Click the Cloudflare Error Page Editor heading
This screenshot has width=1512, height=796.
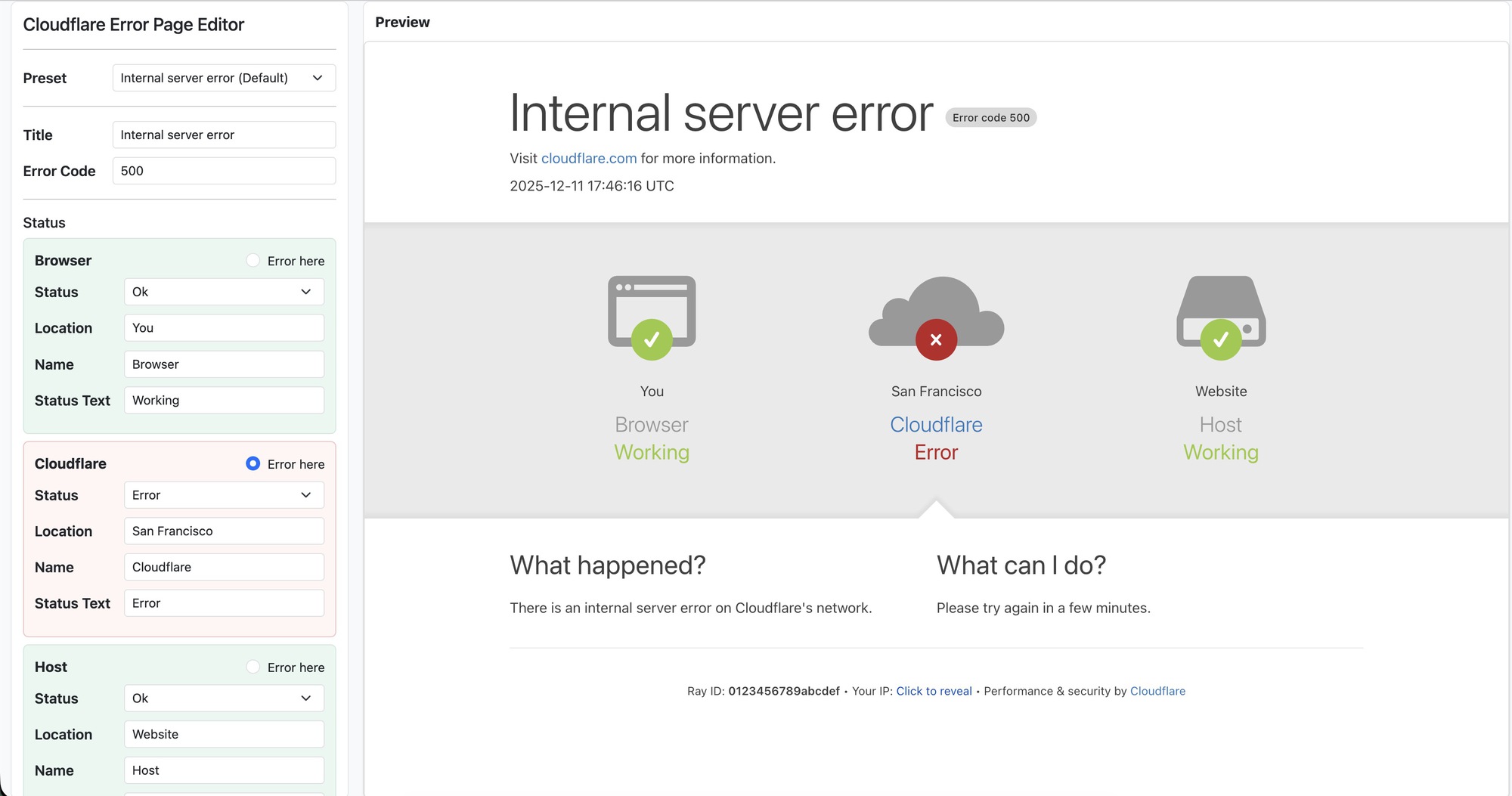tap(134, 24)
